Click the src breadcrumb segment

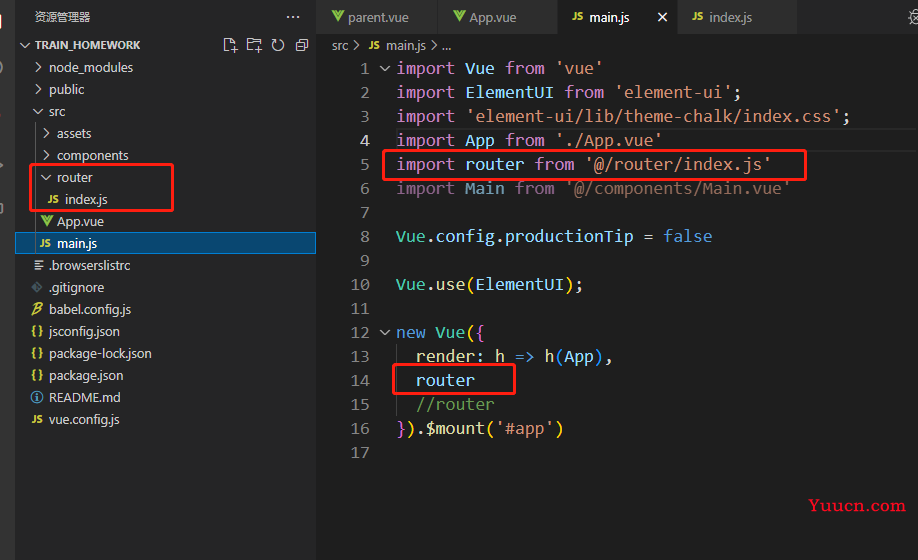[340, 46]
